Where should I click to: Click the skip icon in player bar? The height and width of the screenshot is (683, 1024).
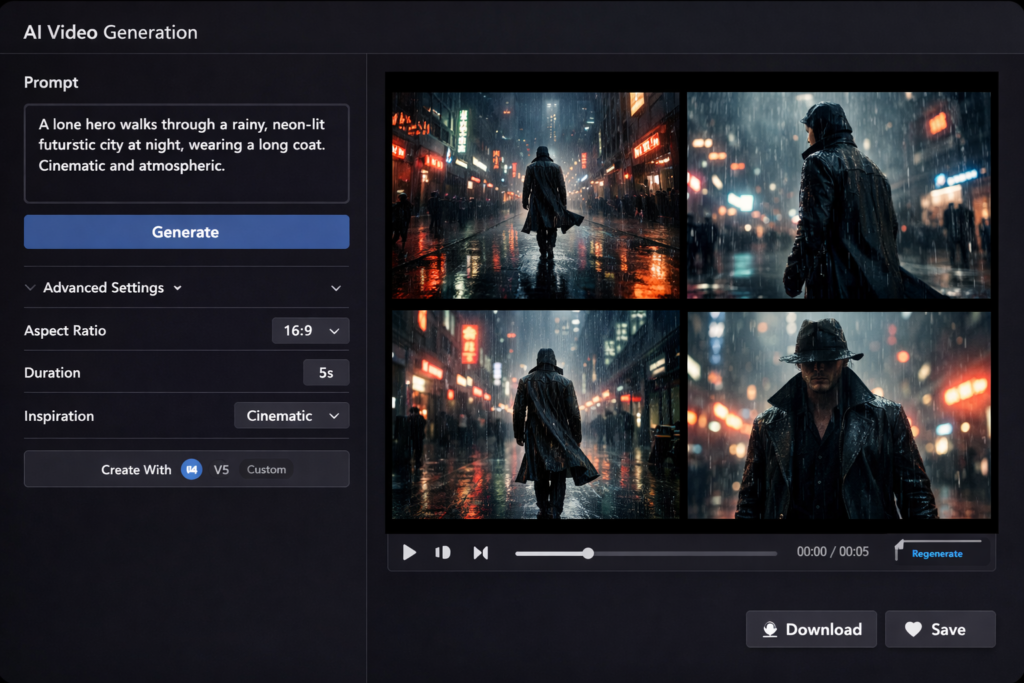480,552
